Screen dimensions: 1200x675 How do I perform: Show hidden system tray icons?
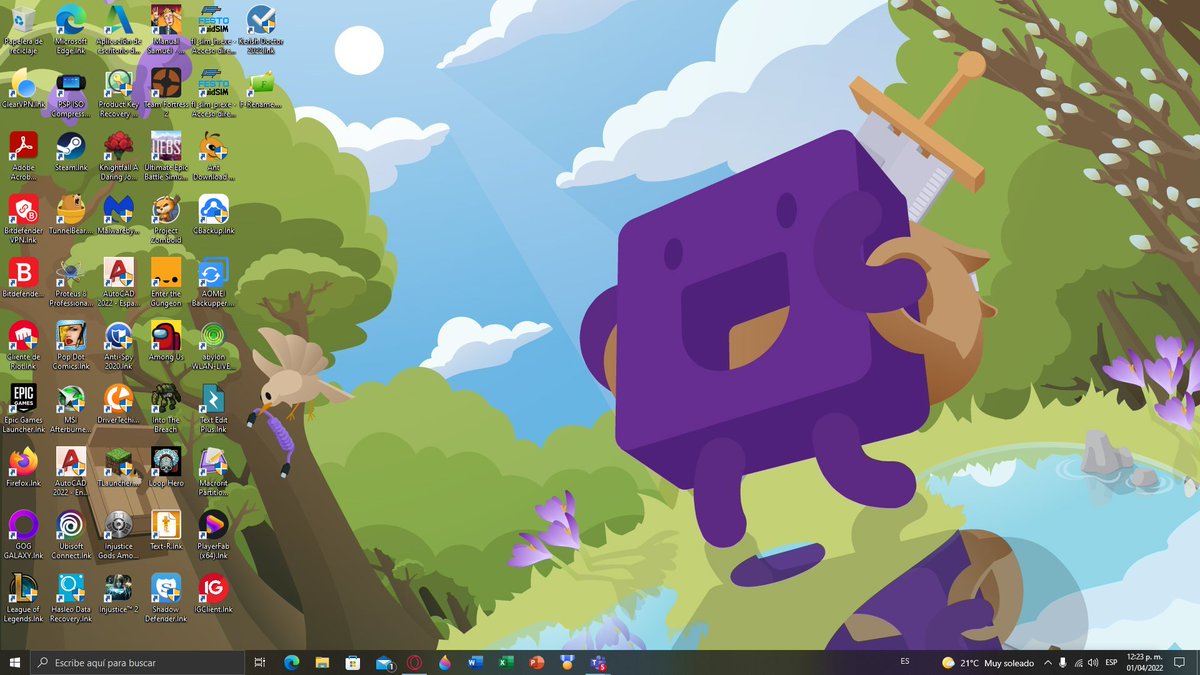(1047, 662)
